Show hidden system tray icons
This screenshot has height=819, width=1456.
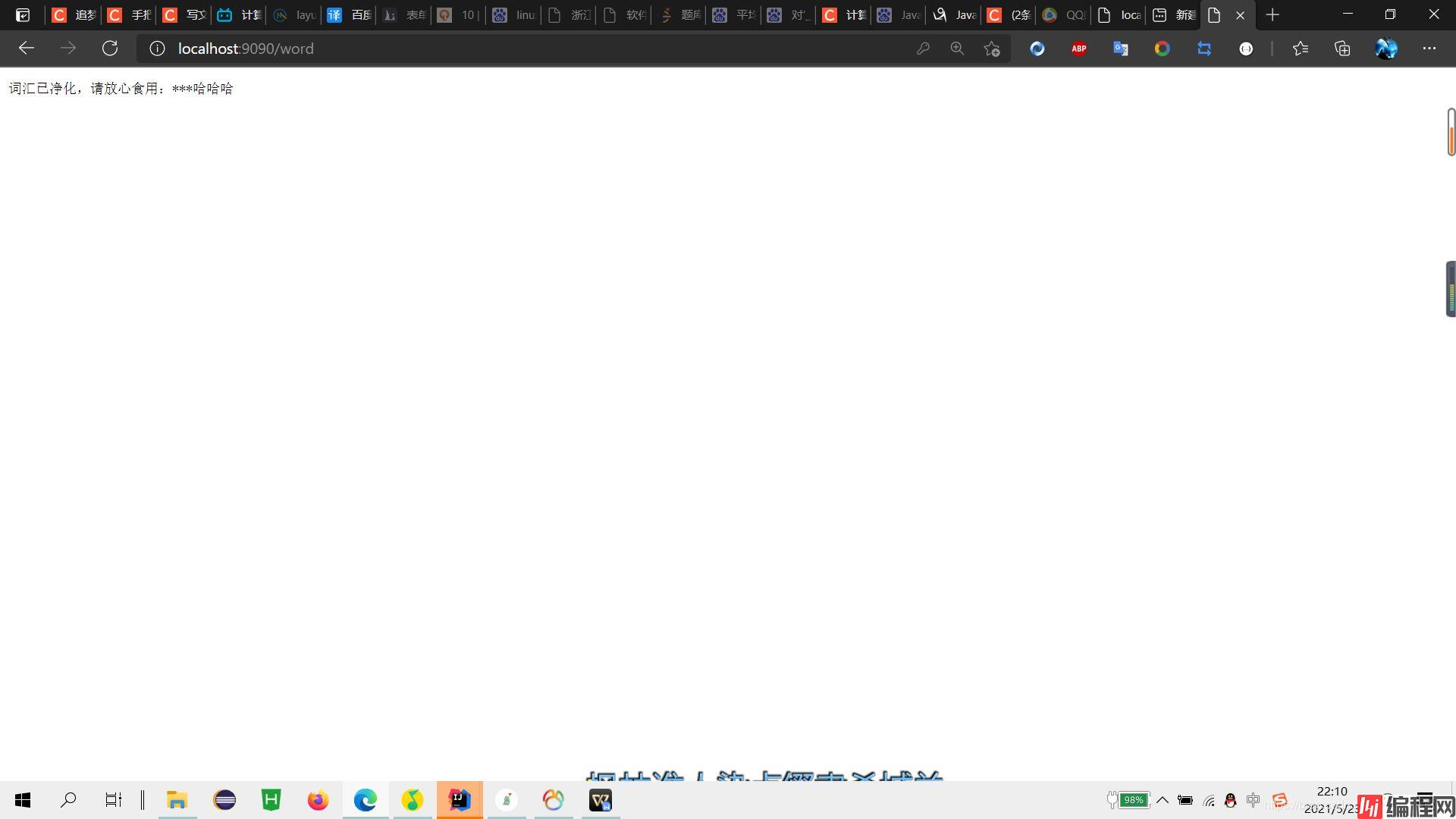click(1162, 800)
